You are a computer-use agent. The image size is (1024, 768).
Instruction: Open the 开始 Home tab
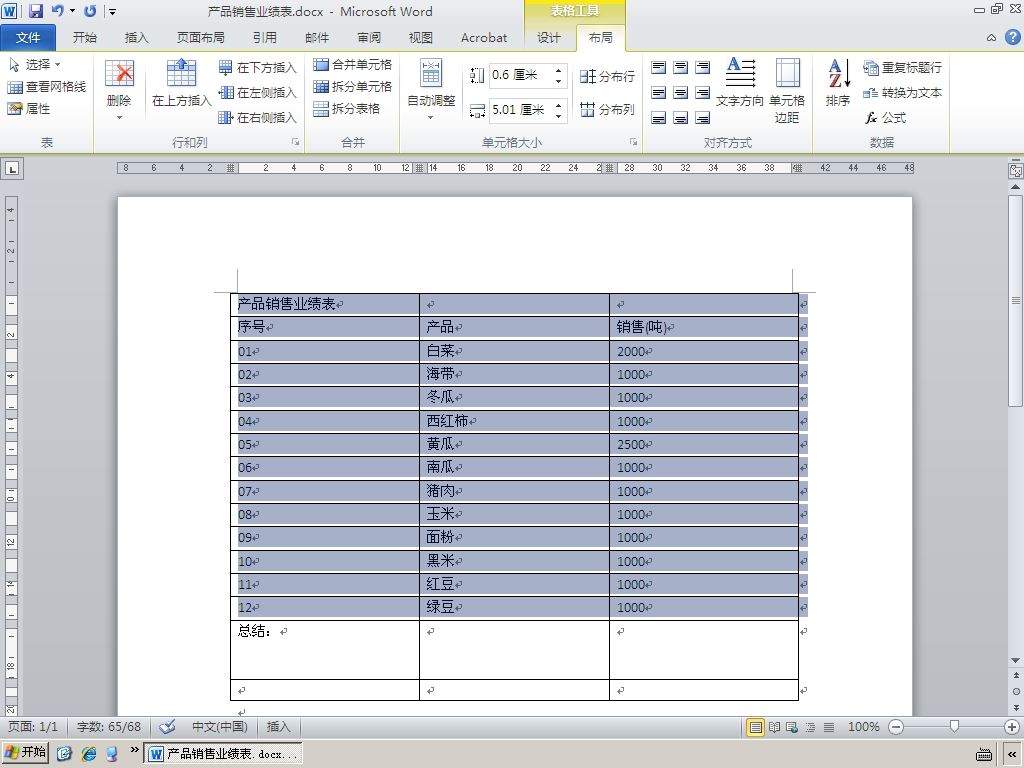(x=85, y=38)
